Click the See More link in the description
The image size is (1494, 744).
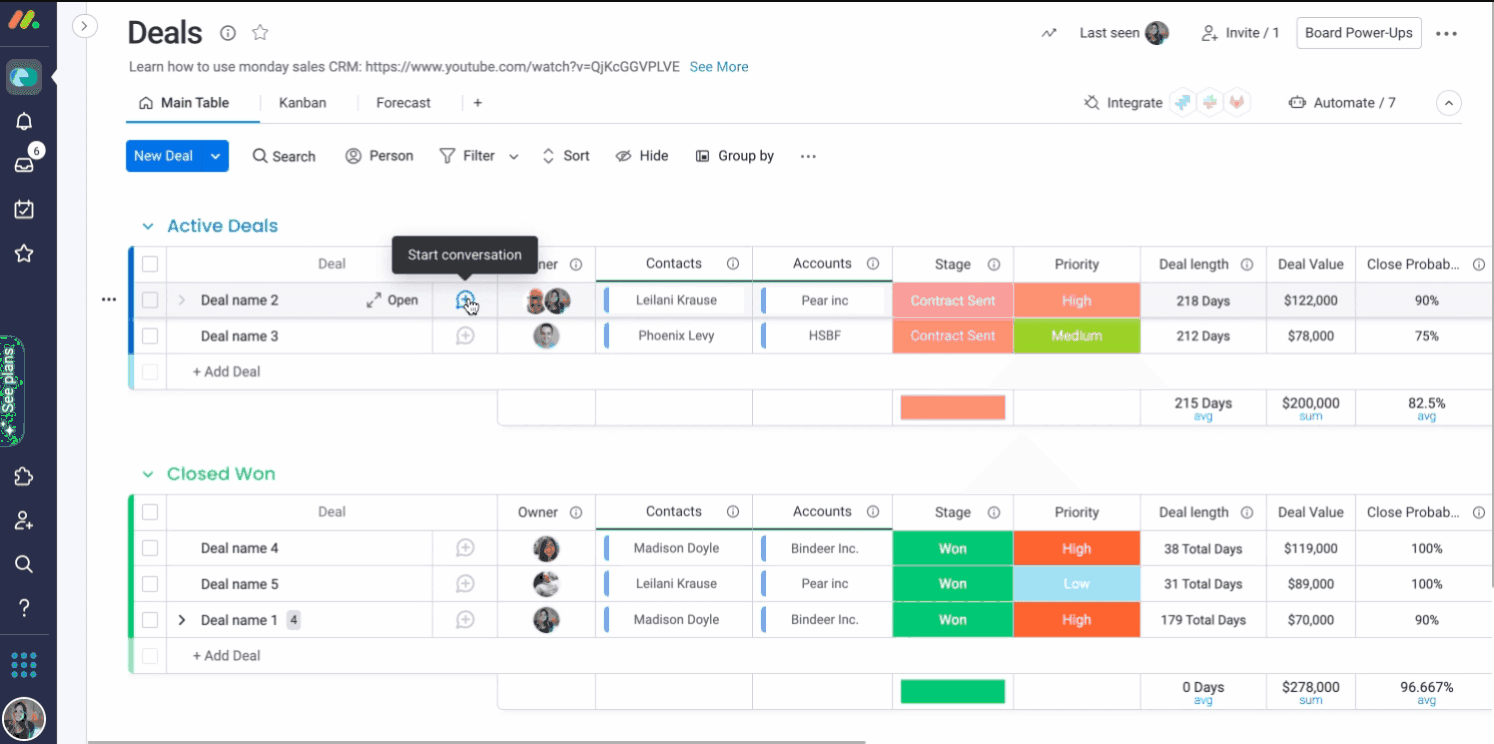point(718,66)
